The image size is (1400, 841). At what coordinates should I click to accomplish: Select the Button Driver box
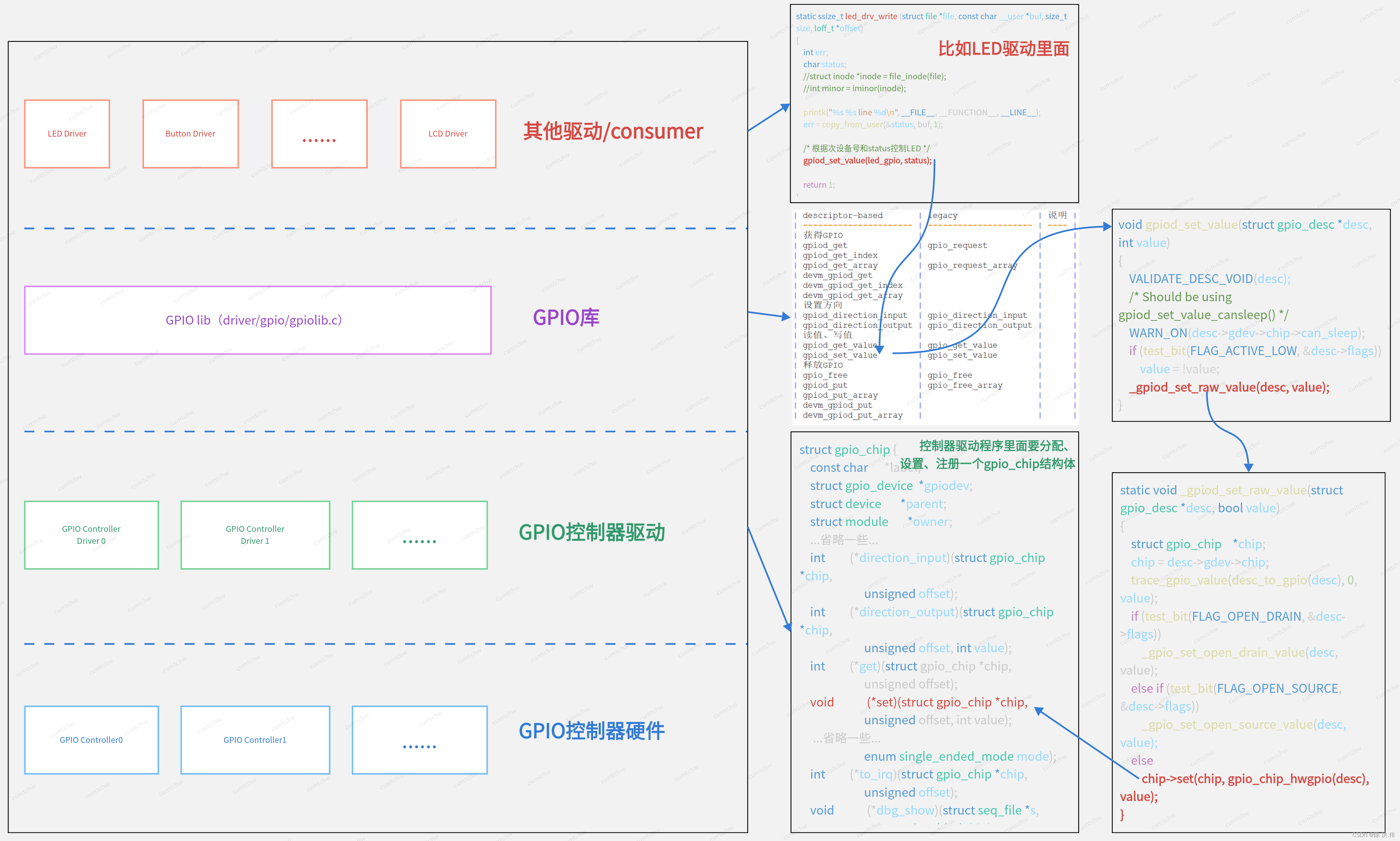[190, 134]
